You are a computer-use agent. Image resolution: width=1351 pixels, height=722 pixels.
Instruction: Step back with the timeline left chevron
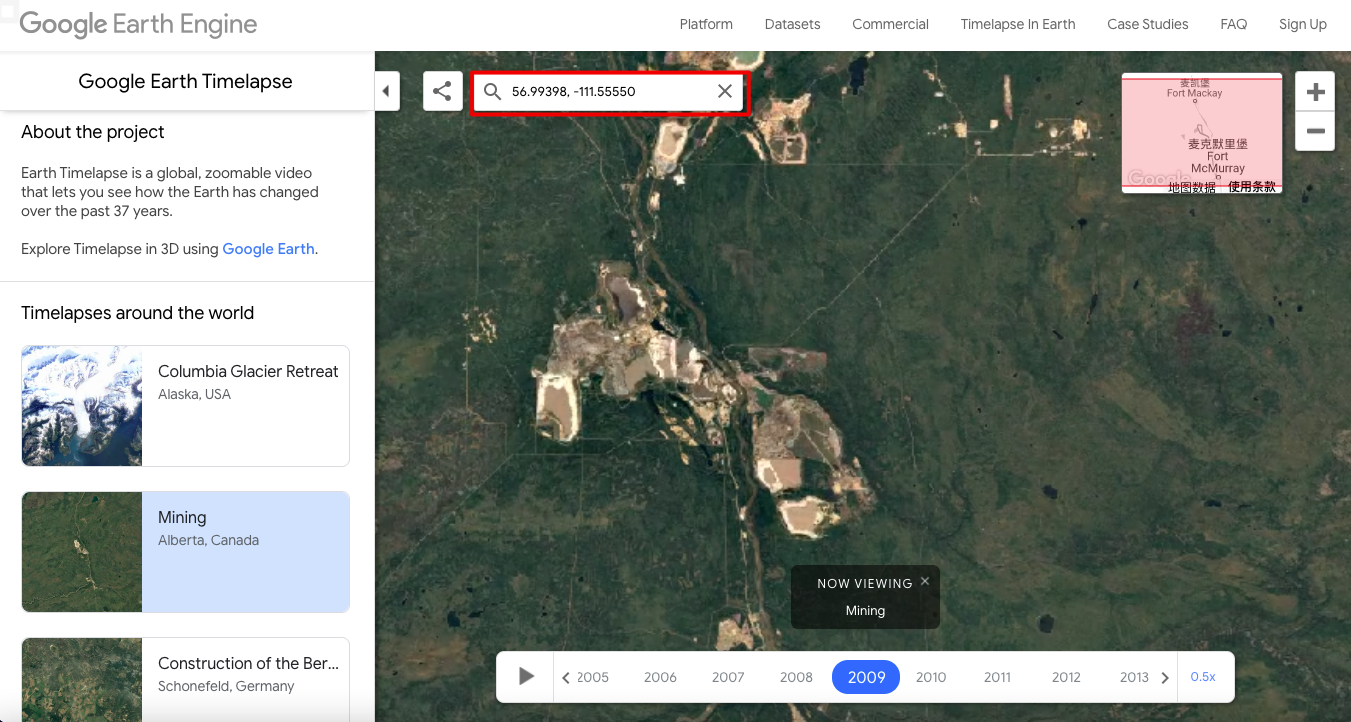pyautogui.click(x=567, y=677)
